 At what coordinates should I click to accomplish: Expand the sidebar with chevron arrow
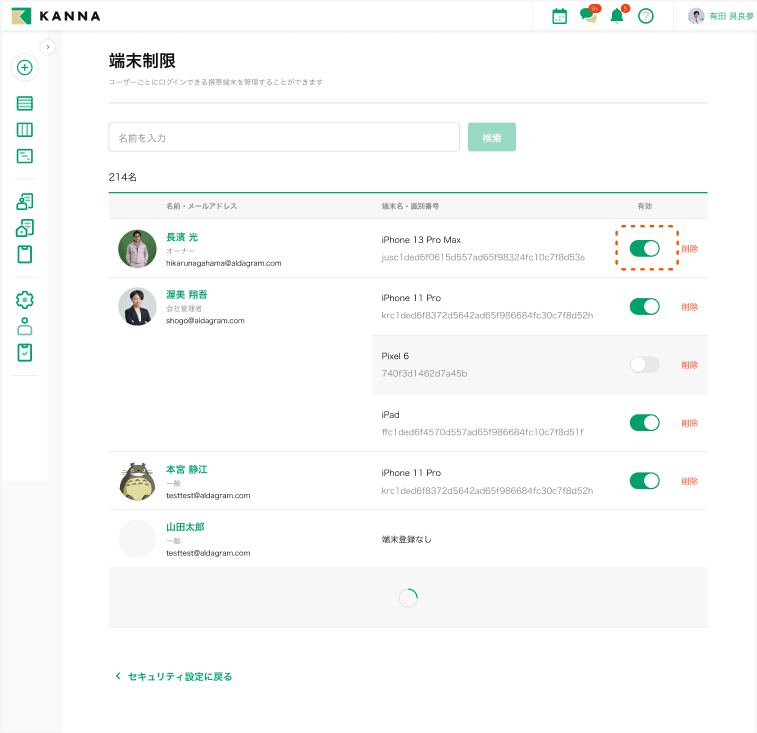(48, 47)
